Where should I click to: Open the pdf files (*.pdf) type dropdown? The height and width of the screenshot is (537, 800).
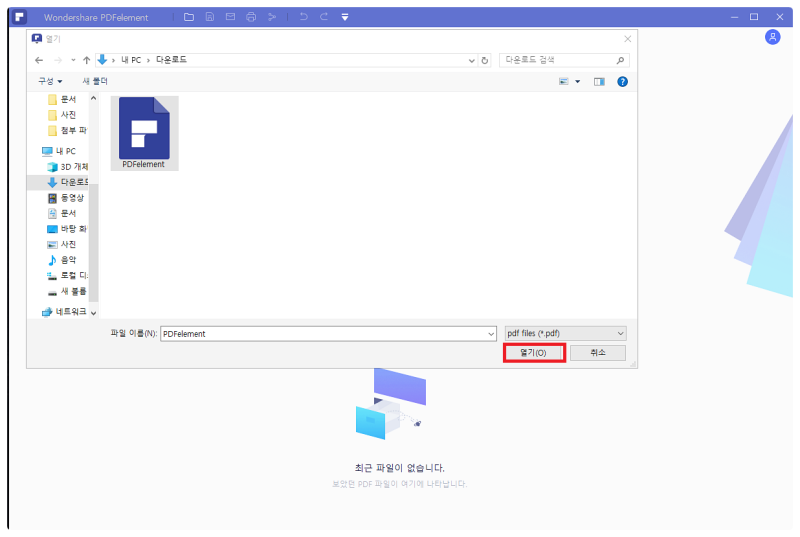[x=565, y=333]
